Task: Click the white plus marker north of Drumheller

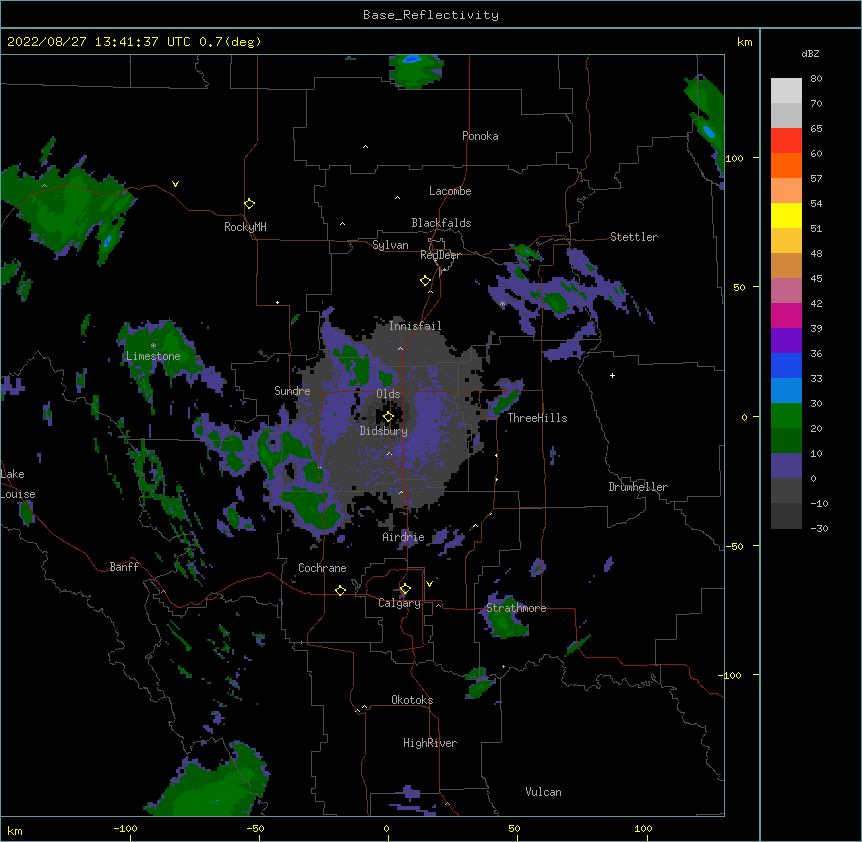Action: 612,375
